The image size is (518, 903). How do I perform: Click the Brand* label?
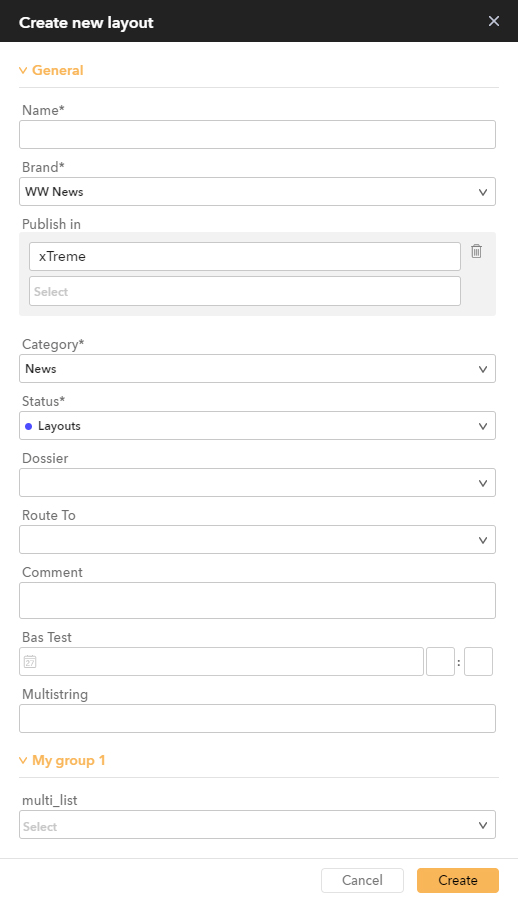[43, 167]
